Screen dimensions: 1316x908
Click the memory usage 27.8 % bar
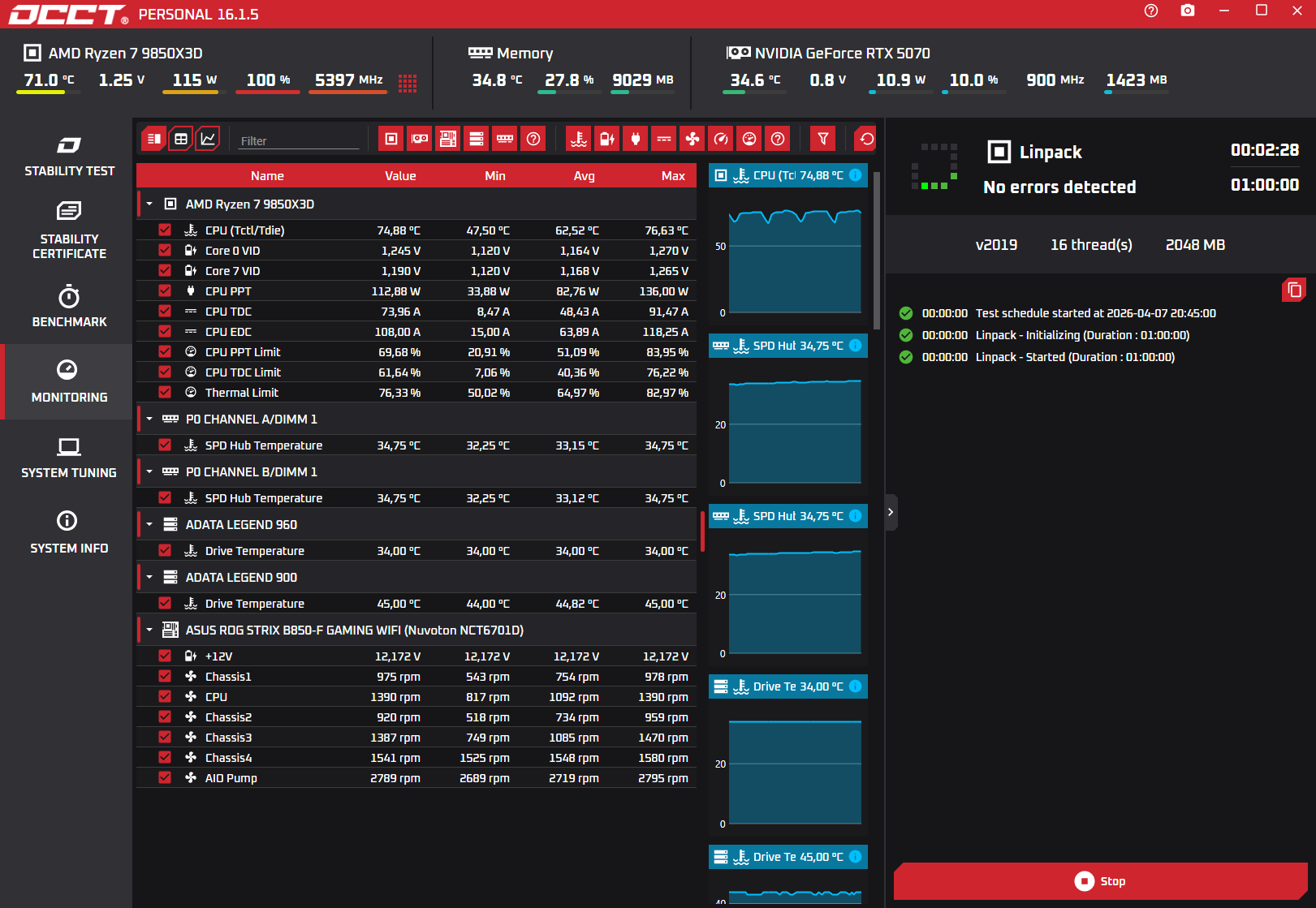pos(569,93)
